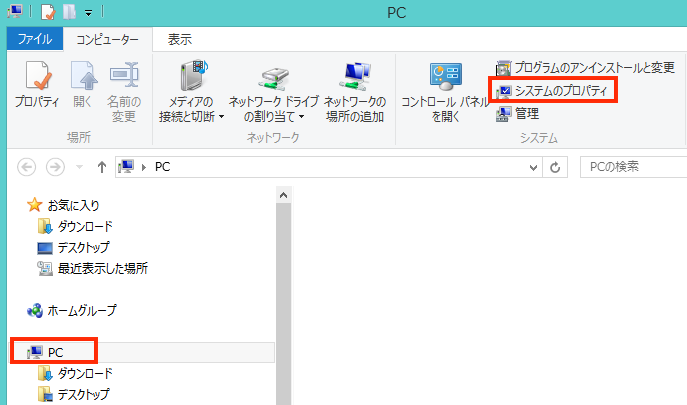Click the address bar PC path
687x405 pixels.
pos(163,167)
